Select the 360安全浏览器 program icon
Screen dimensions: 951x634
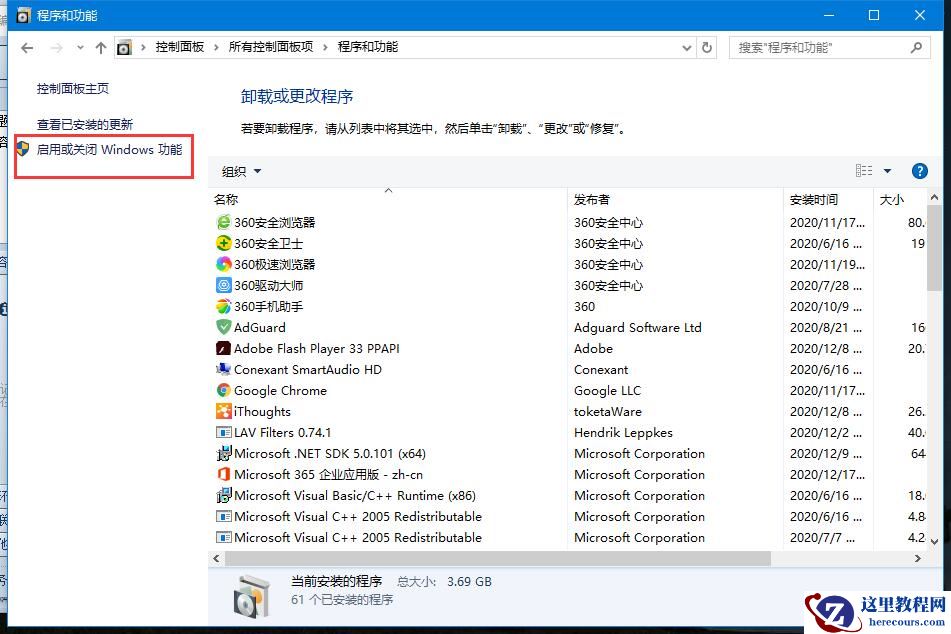click(x=224, y=222)
